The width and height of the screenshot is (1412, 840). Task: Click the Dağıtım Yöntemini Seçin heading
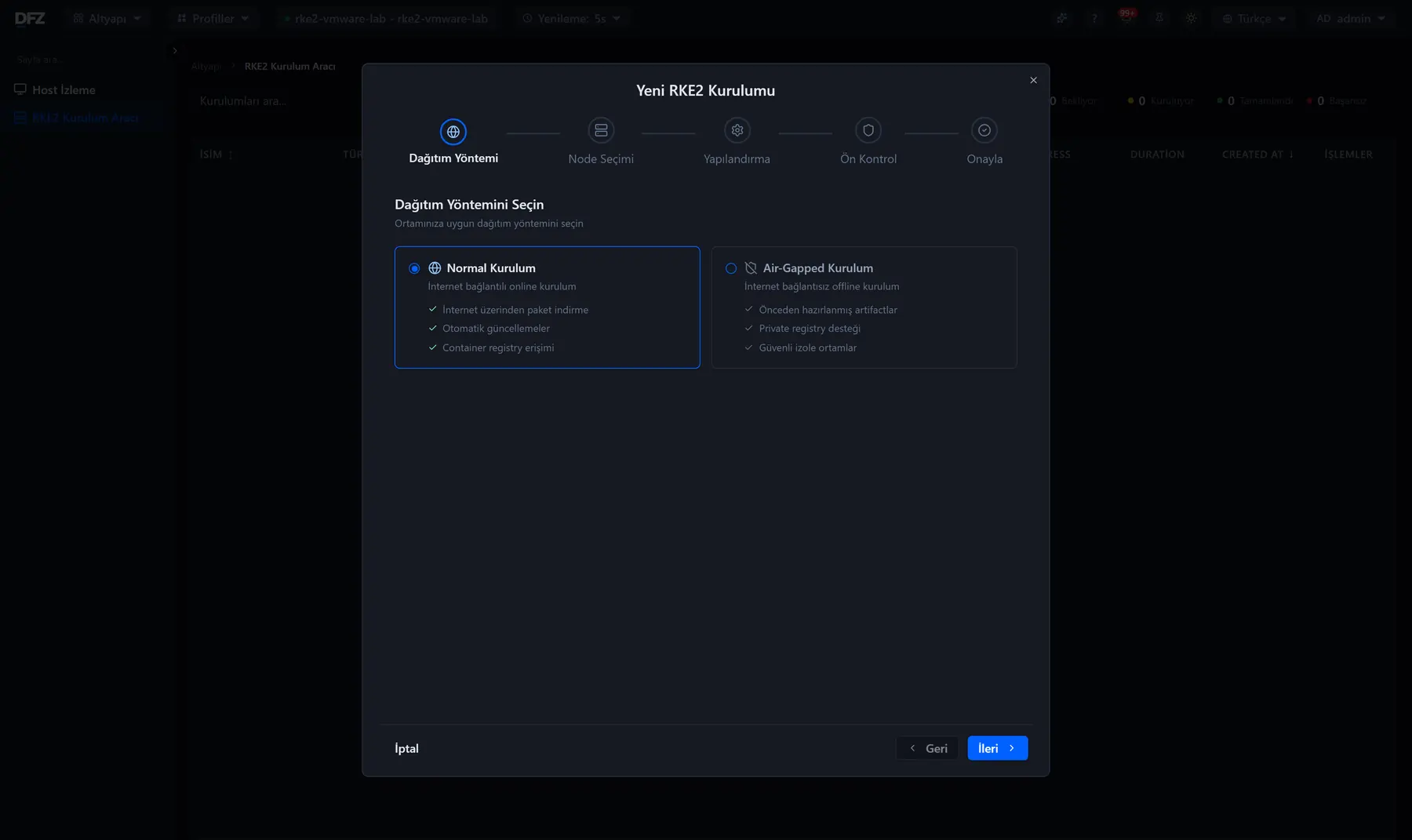(469, 205)
